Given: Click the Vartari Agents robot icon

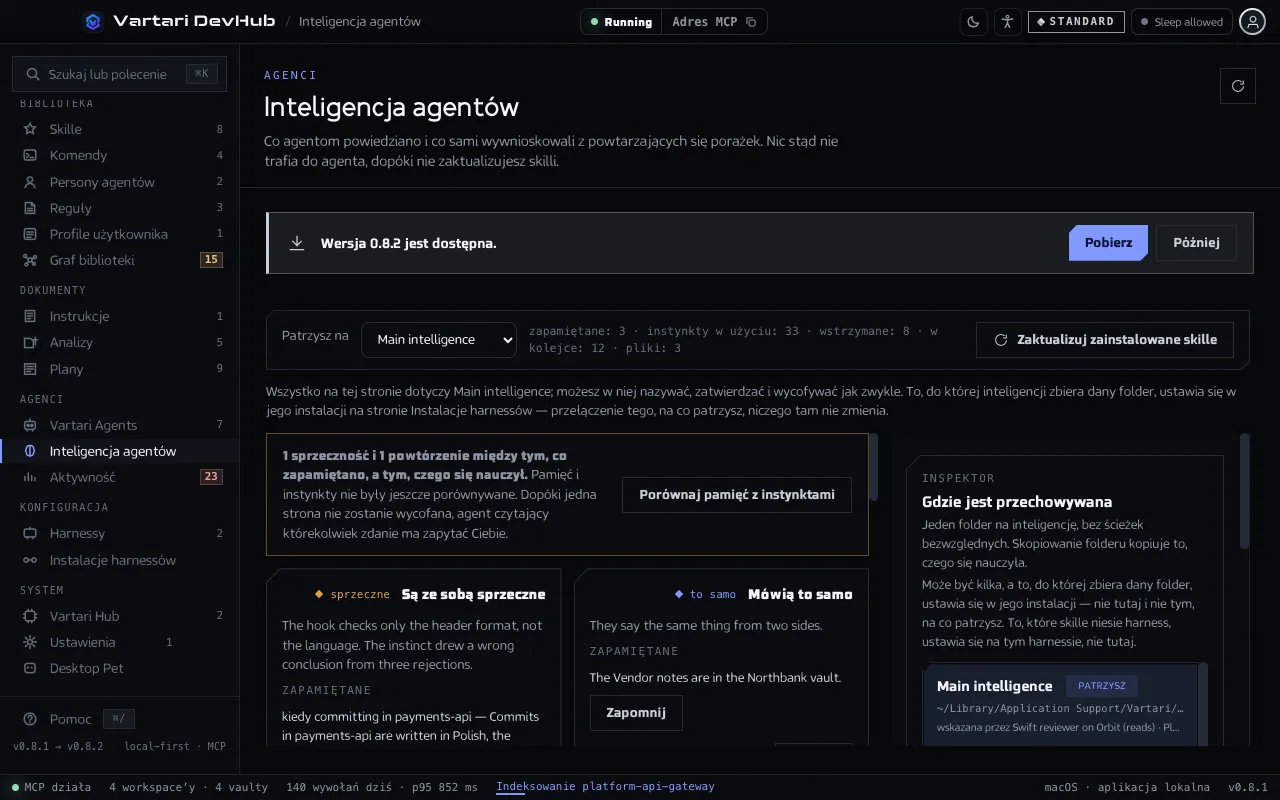Looking at the screenshot, I should (x=30, y=425).
